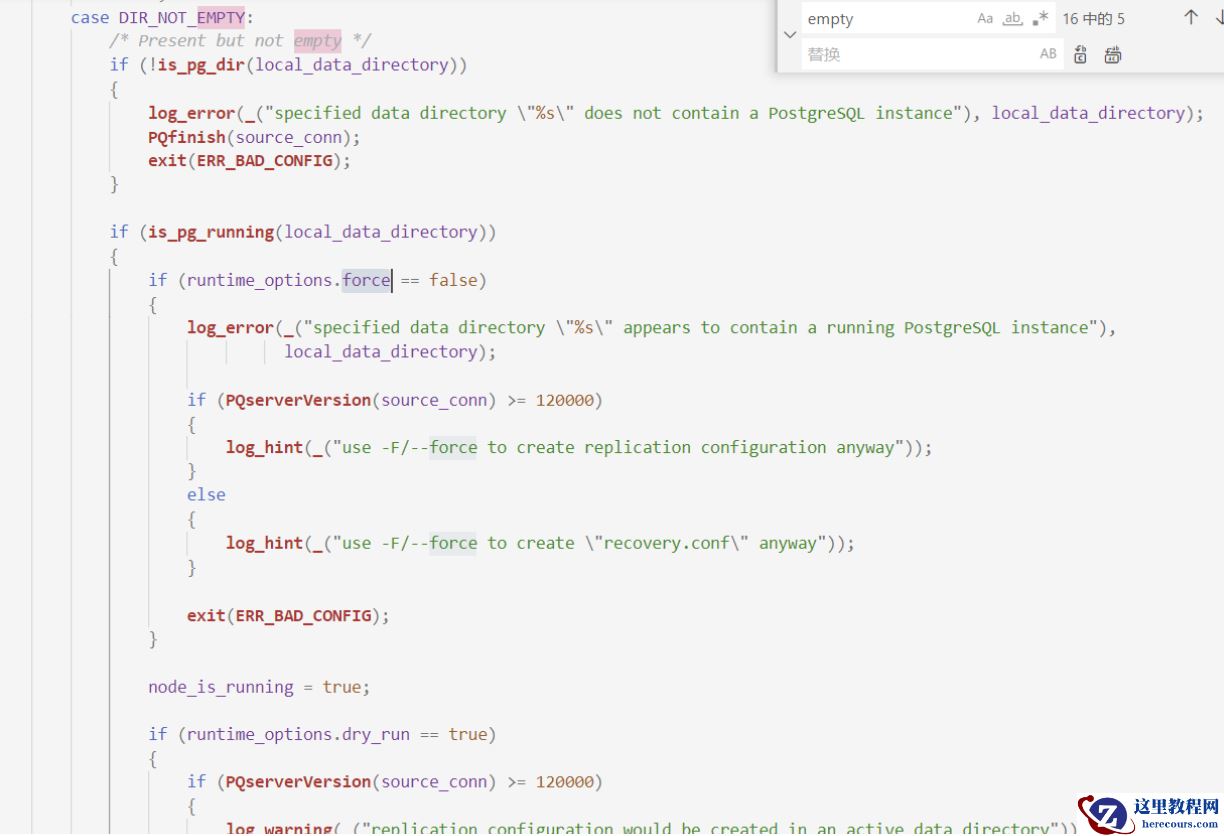Viewport: 1224px width, 836px height.
Task: Click the "false" keyword
Action: (453, 280)
